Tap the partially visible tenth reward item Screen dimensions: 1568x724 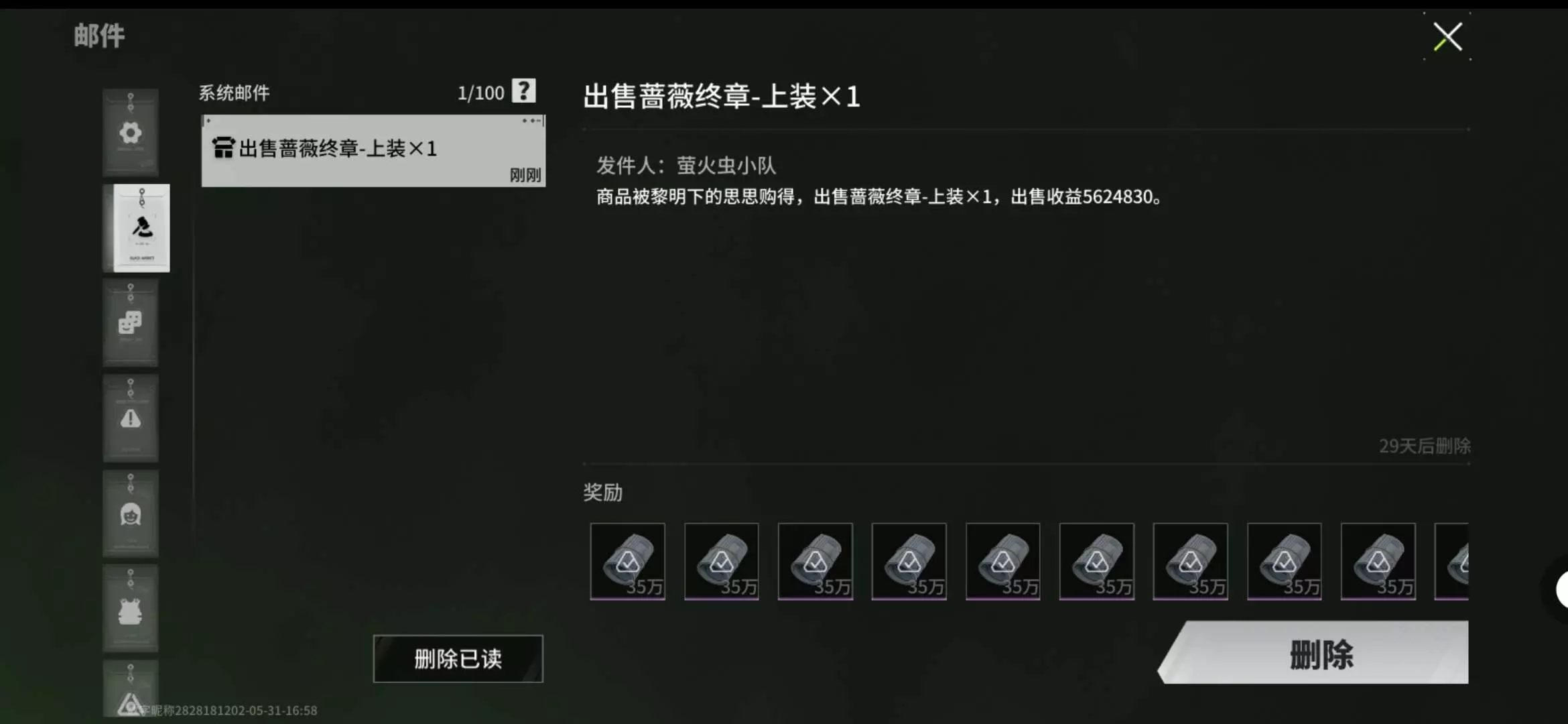1452,562
